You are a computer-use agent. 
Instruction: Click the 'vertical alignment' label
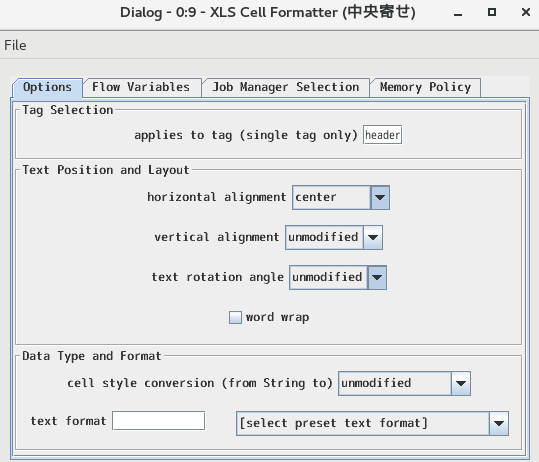click(217, 237)
